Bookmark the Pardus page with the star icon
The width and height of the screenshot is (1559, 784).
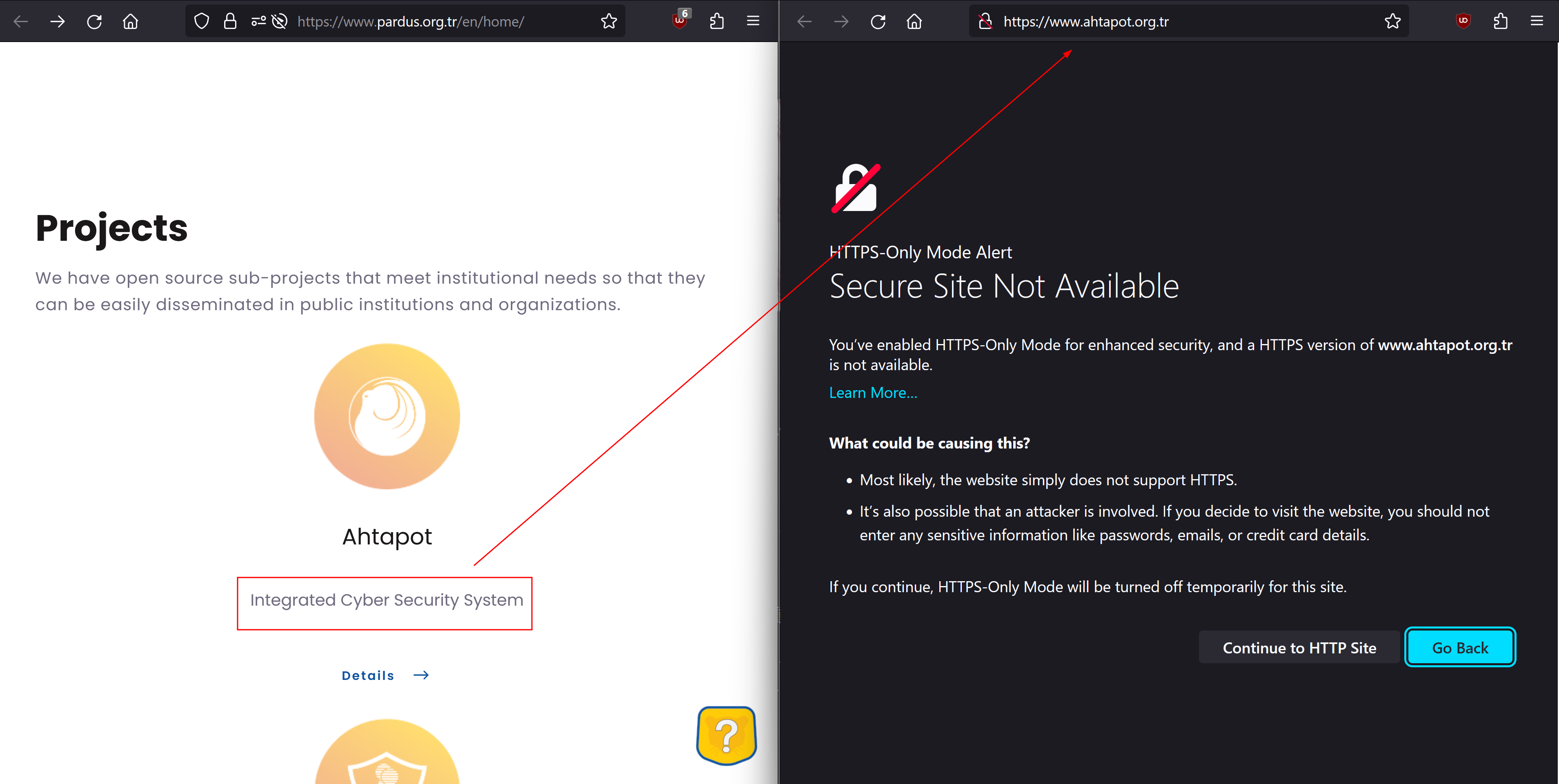[609, 22]
